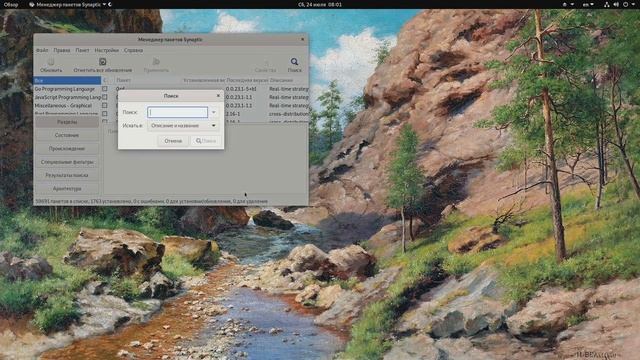640x360 pixels.
Task: Click the clock in the top panel
Action: [x=320, y=4]
